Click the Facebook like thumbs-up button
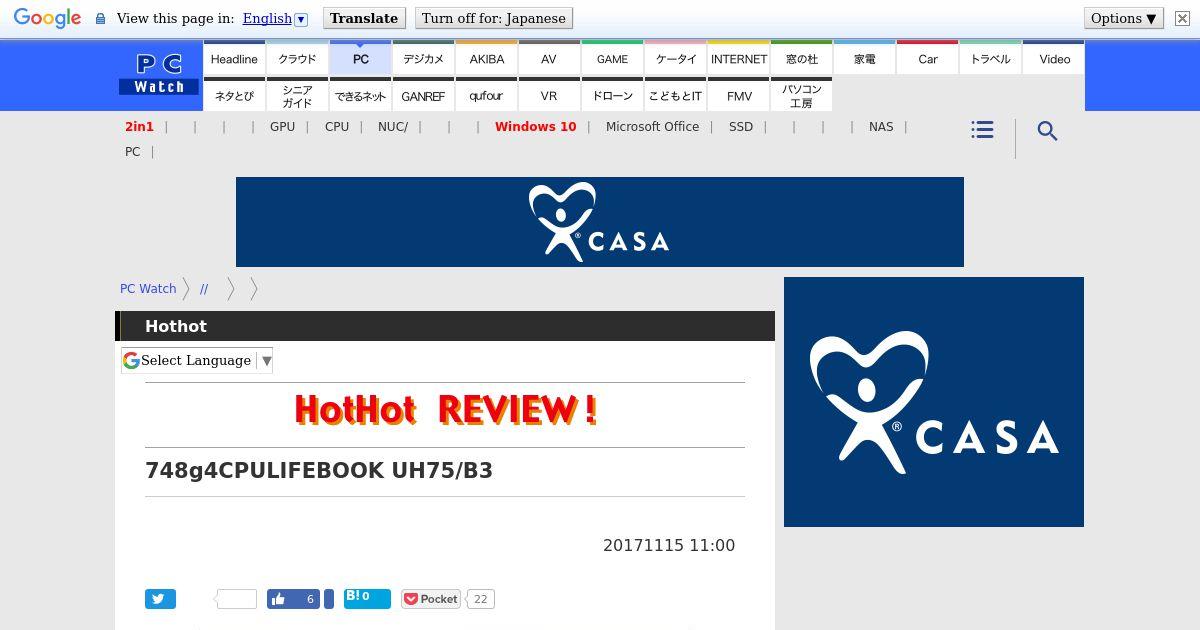Screen dimensions: 1200x630 (292, 599)
